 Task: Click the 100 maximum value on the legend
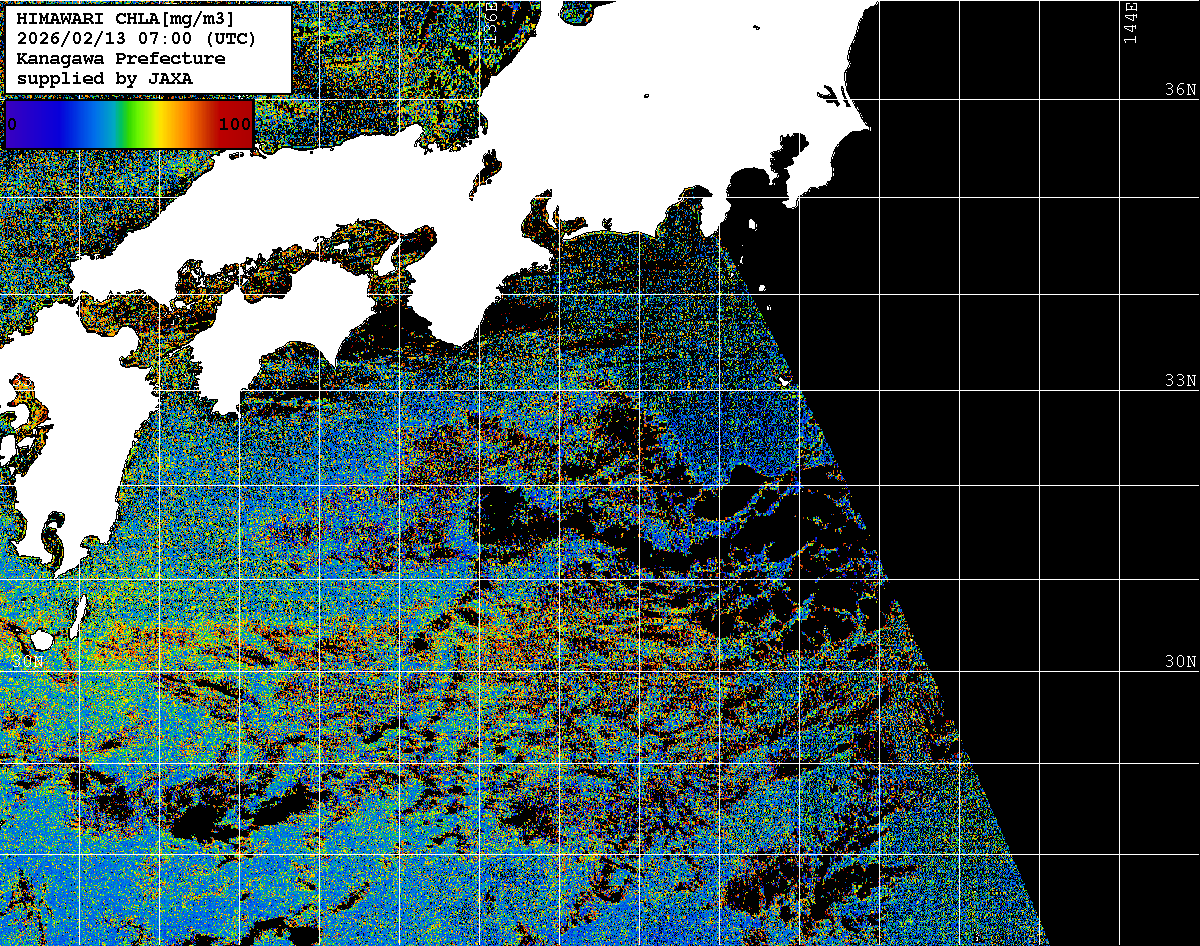click(234, 125)
